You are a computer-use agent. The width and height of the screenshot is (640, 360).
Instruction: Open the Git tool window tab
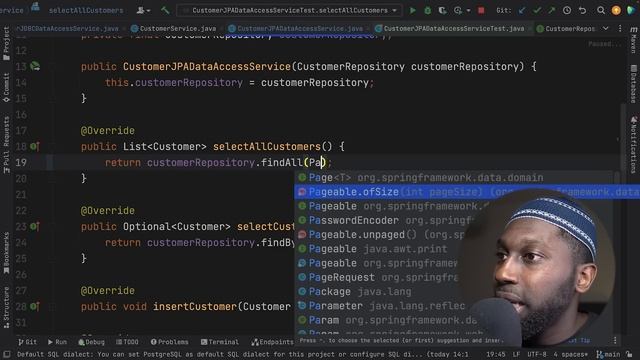[27, 342]
